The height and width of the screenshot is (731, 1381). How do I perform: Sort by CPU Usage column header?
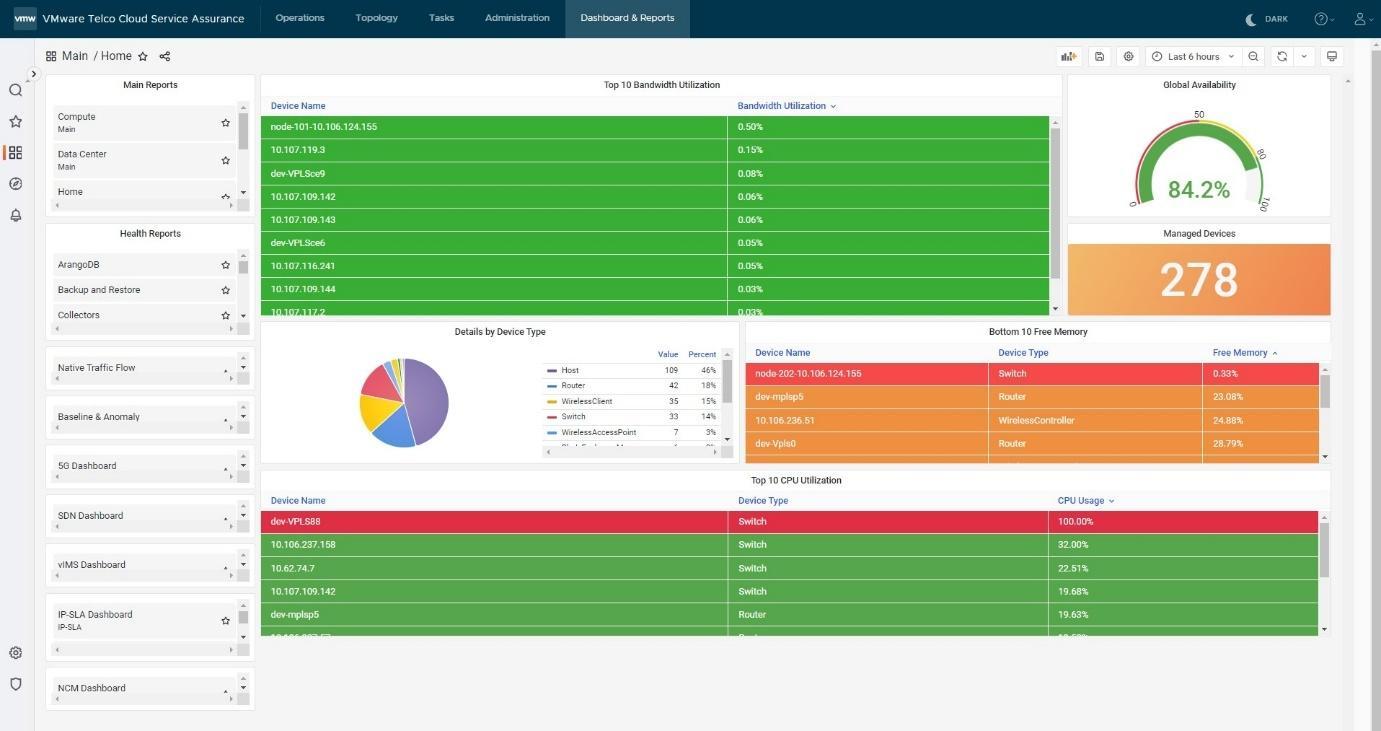click(1085, 501)
